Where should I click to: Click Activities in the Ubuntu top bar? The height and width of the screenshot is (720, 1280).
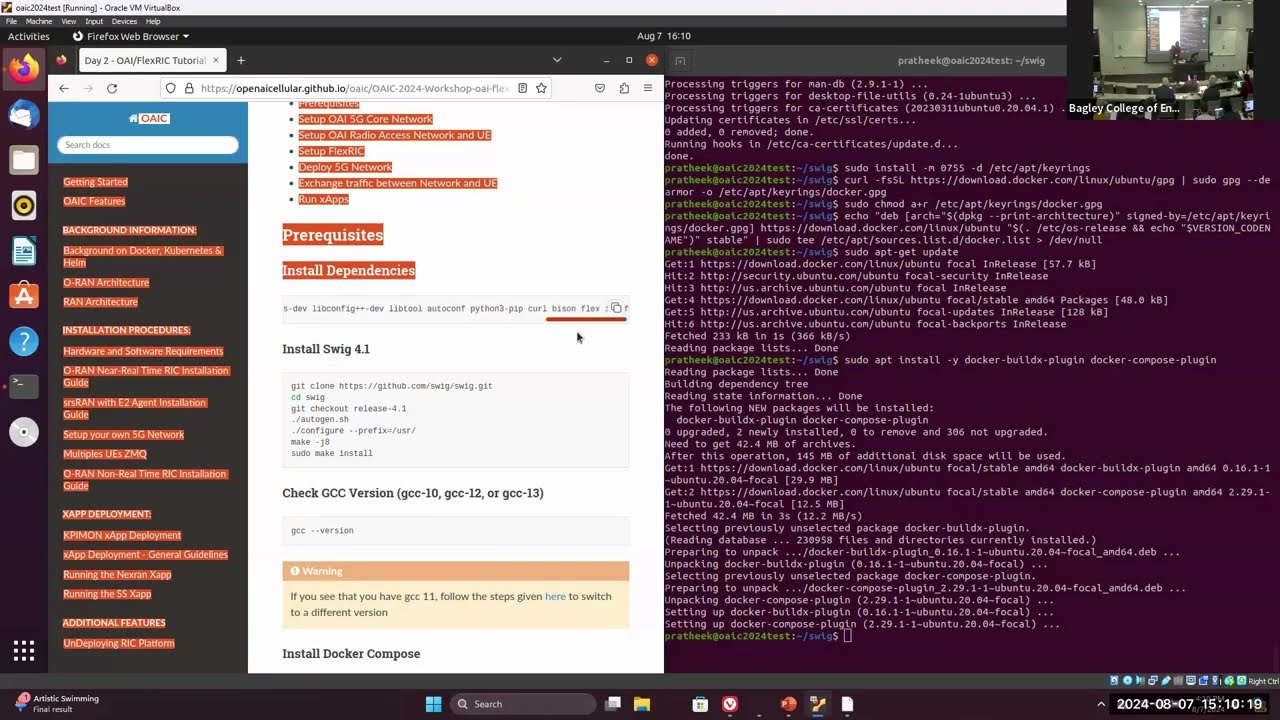(29, 36)
